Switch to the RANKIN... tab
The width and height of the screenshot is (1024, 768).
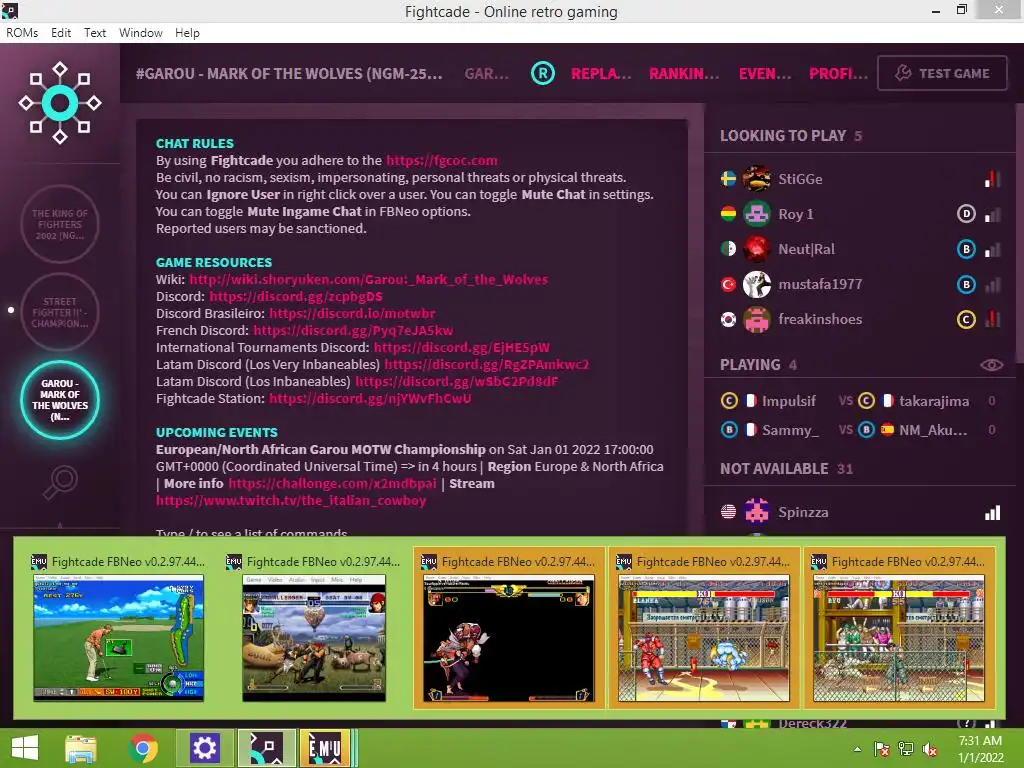click(684, 74)
